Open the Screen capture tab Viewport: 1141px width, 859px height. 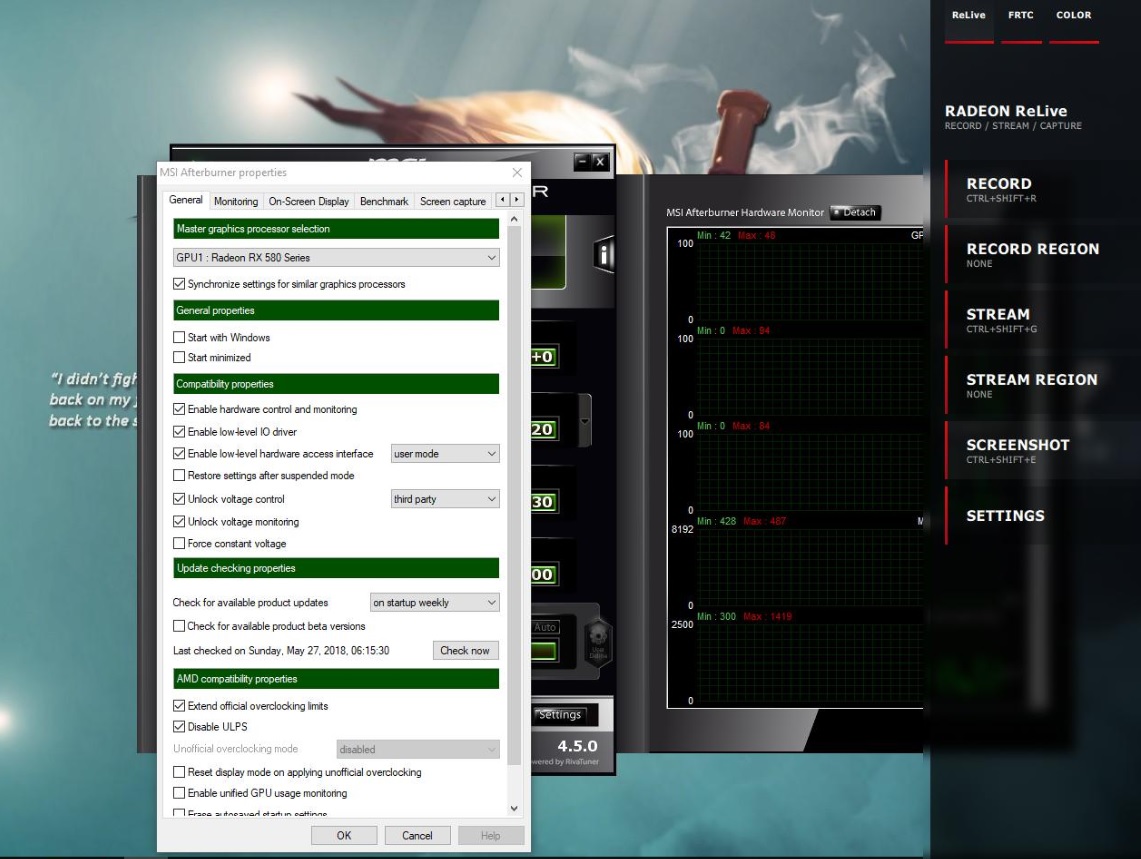453,202
